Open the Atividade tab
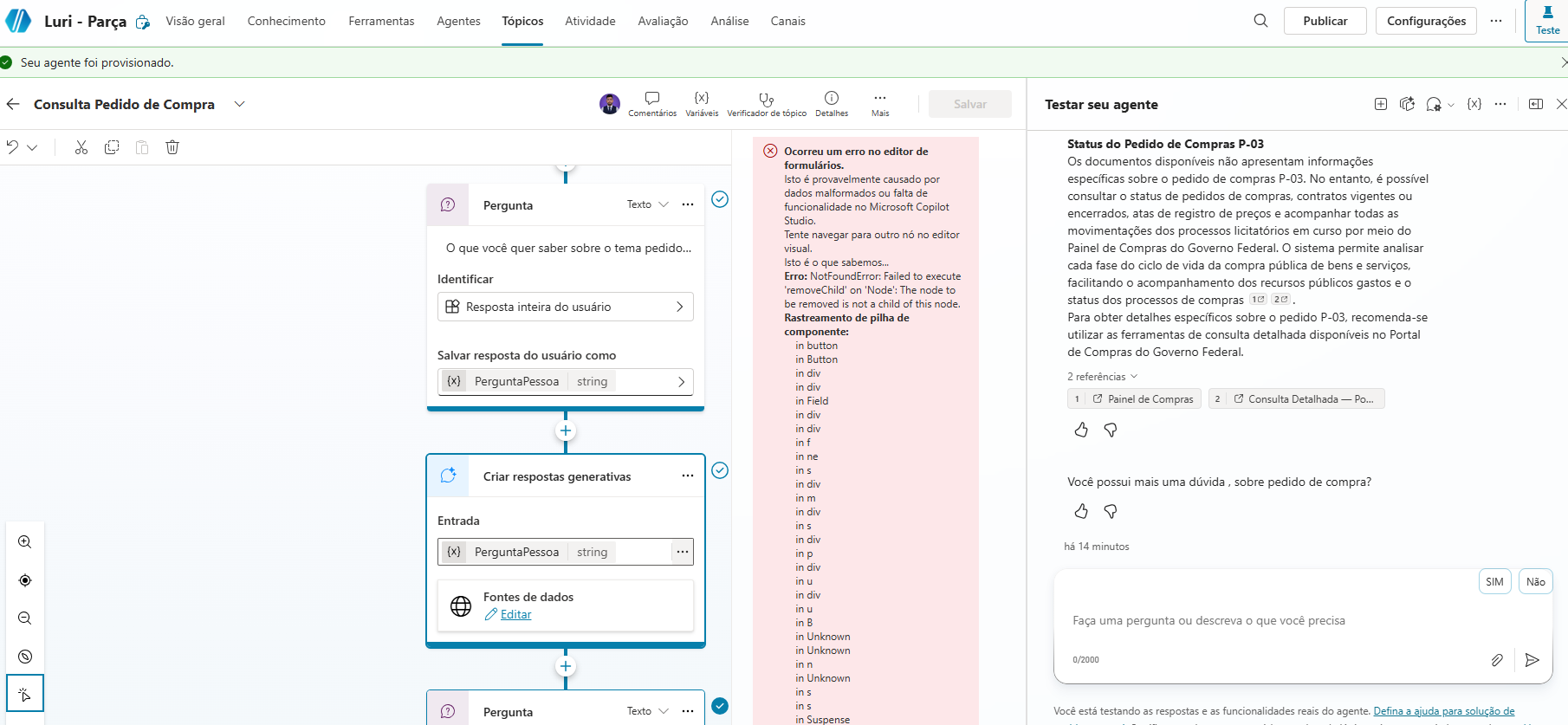The image size is (1568, 725). (590, 21)
